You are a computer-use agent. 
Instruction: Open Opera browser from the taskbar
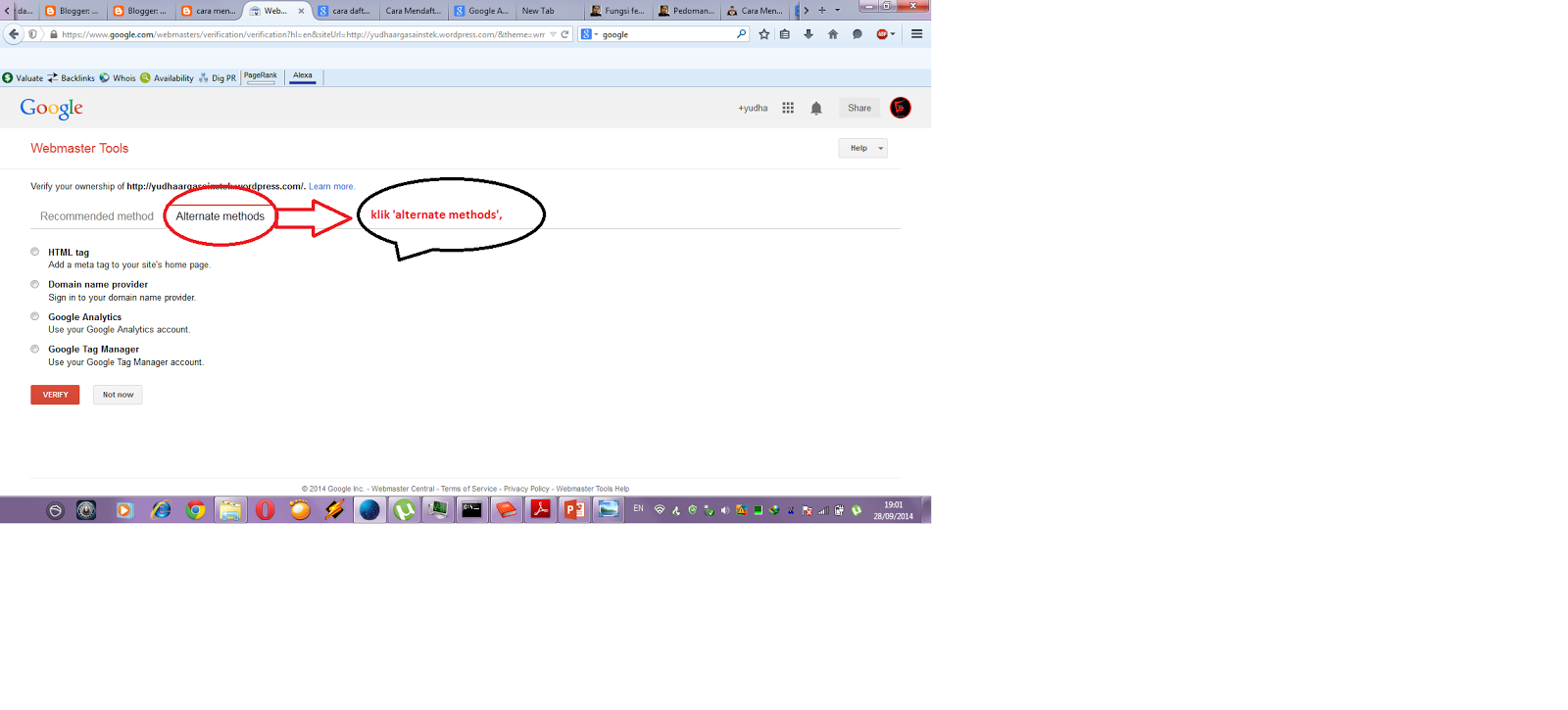(x=265, y=510)
